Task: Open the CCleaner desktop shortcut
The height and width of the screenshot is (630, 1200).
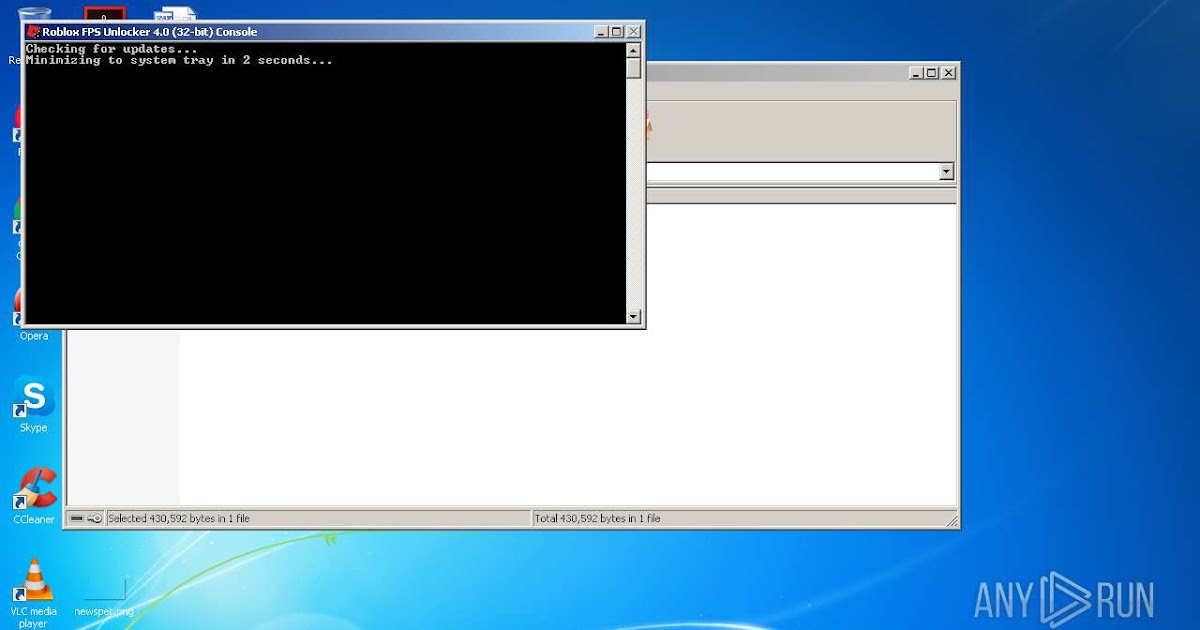Action: (33, 496)
